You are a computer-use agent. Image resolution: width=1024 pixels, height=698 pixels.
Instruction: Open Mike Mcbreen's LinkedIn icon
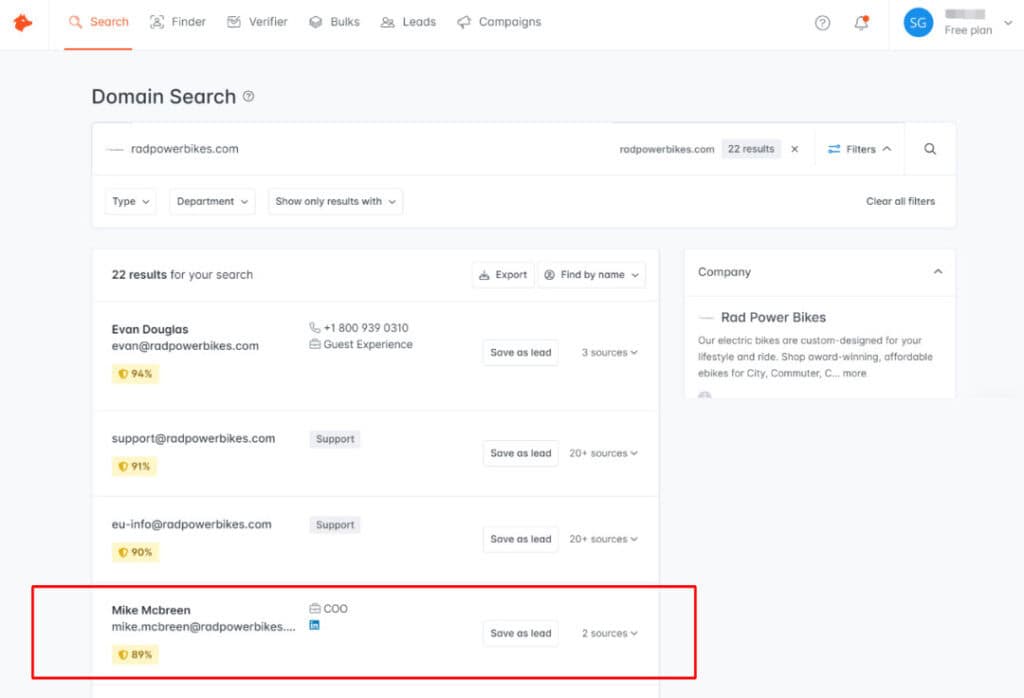click(315, 625)
